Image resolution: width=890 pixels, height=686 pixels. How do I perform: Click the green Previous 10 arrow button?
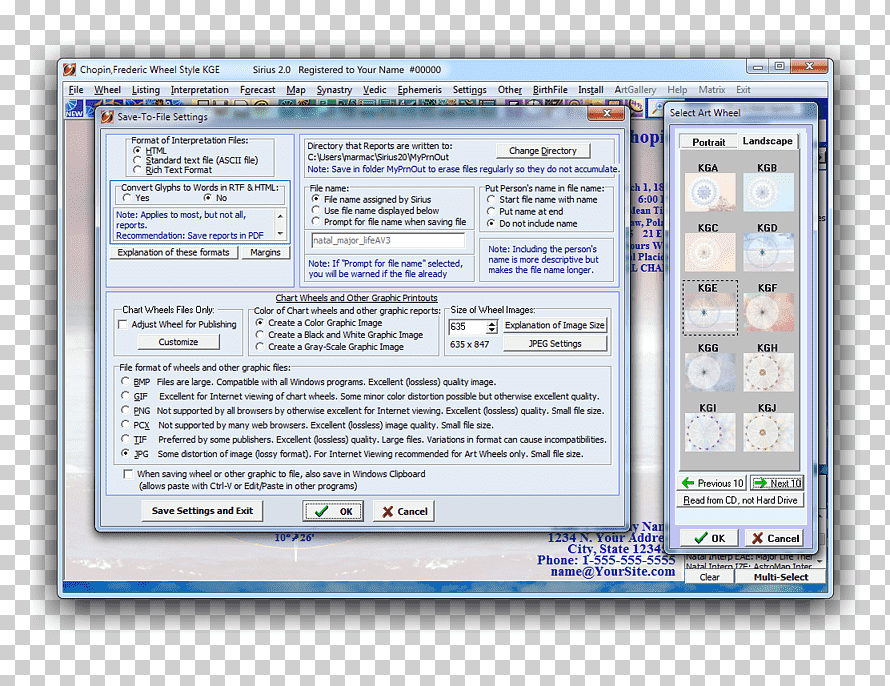(x=711, y=483)
